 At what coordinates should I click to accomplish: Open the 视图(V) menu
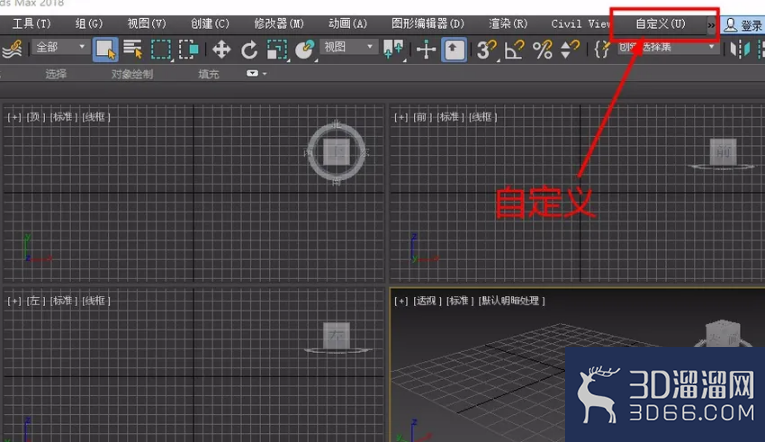pos(146,24)
